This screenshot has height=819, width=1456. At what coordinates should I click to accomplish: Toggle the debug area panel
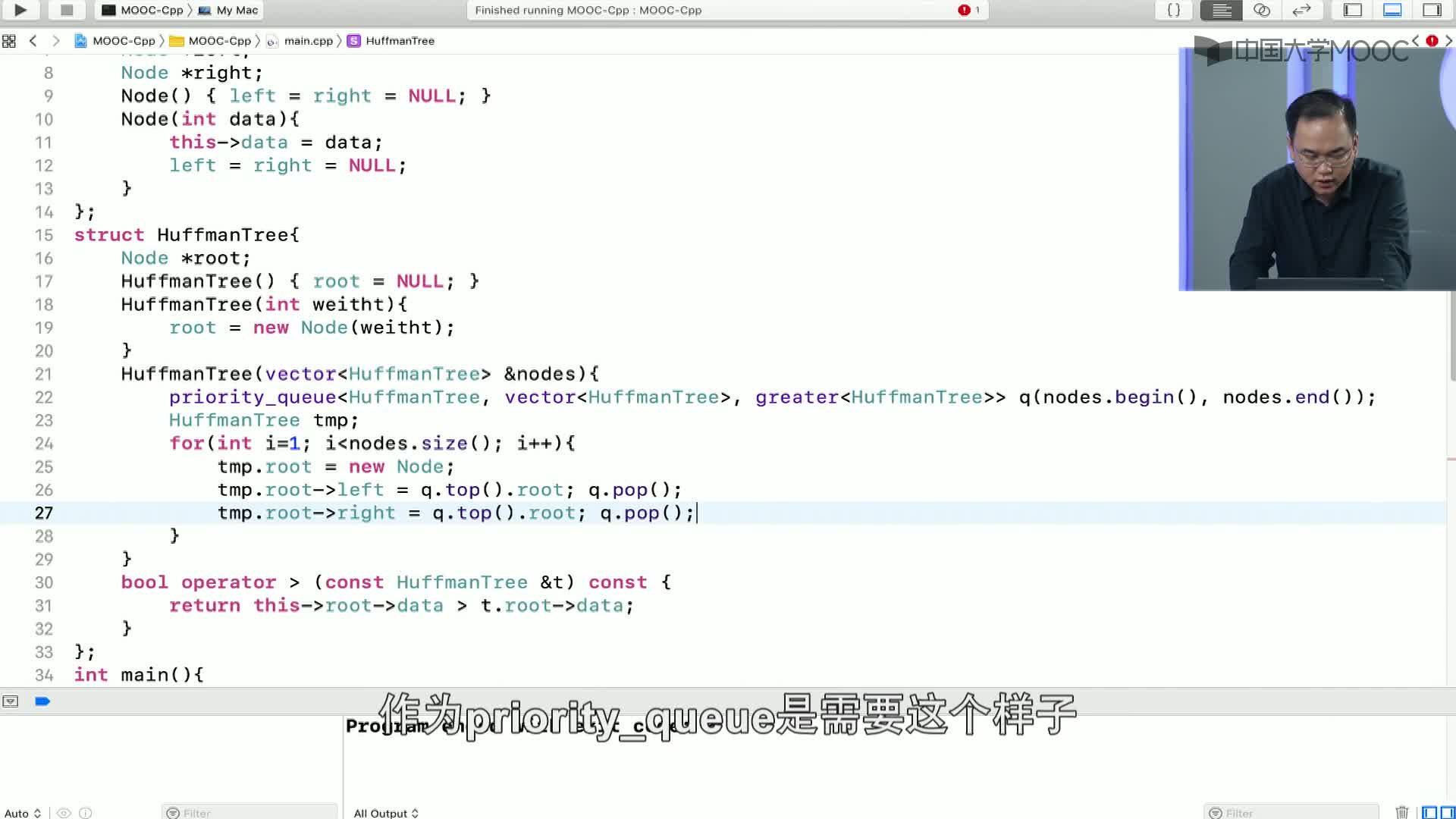pos(1392,10)
